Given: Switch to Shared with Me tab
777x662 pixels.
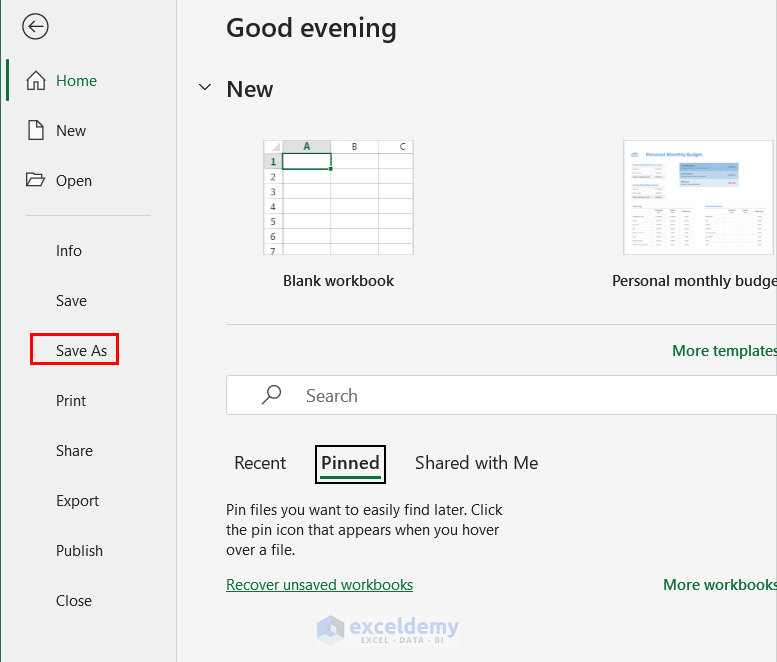Looking at the screenshot, I should pos(477,463).
